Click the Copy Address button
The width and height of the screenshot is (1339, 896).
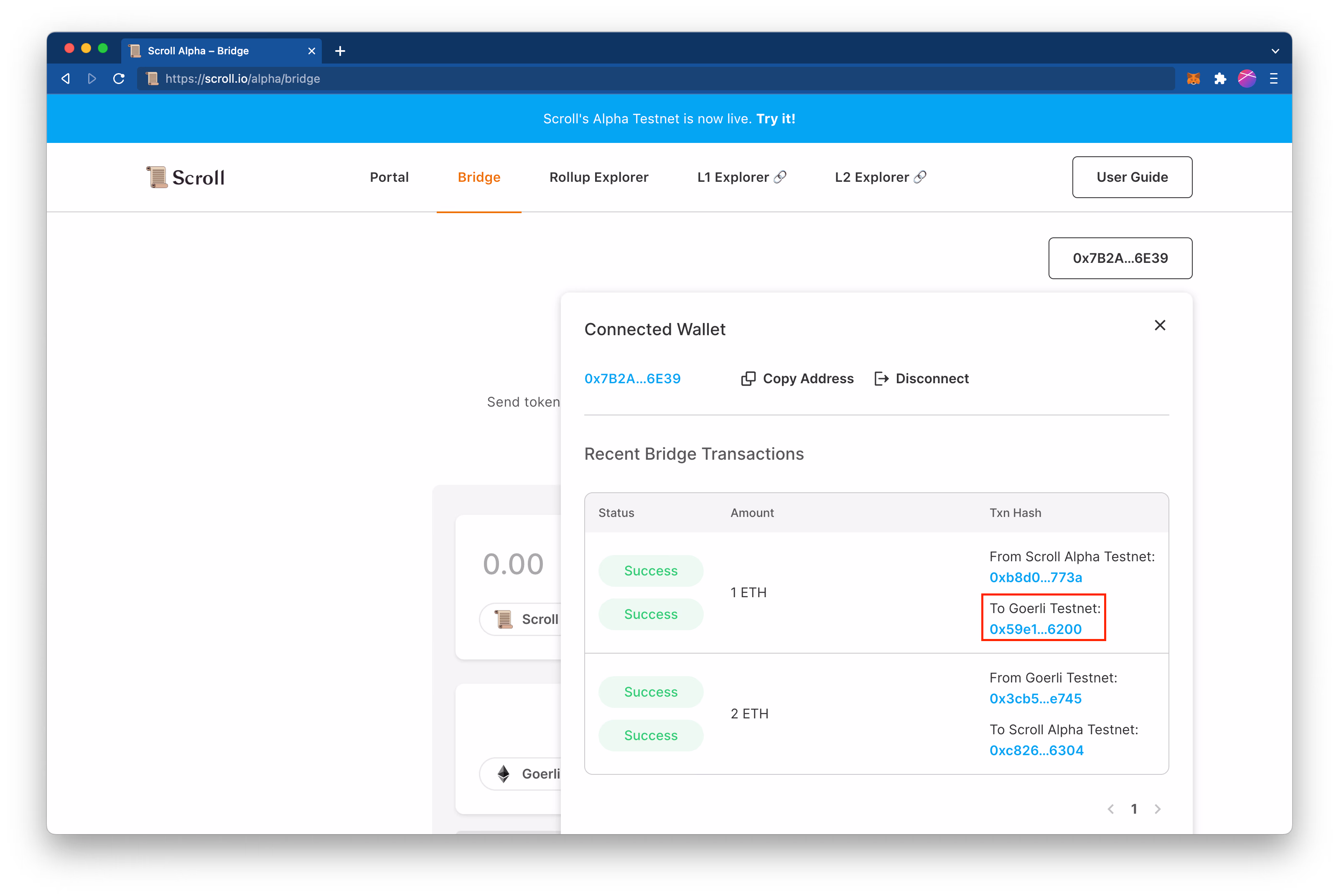click(x=797, y=379)
